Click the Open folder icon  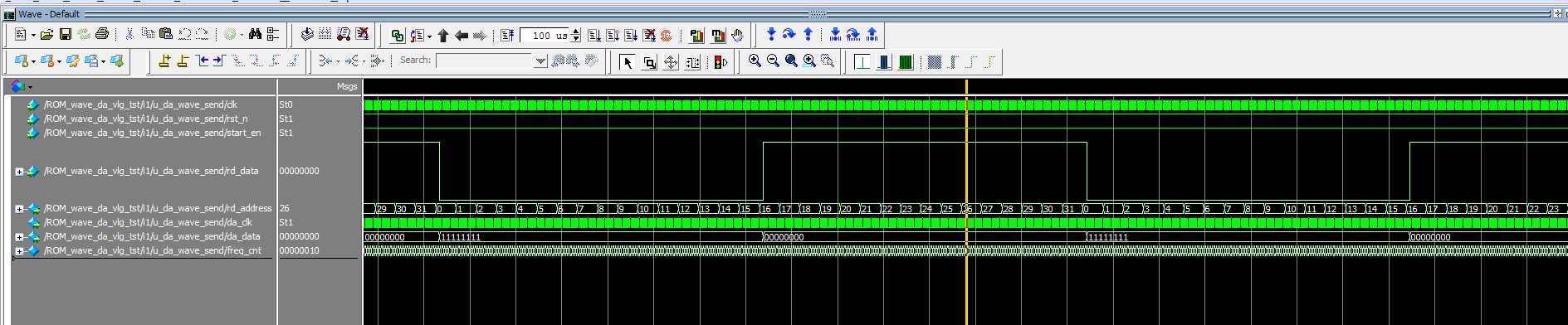(47, 35)
